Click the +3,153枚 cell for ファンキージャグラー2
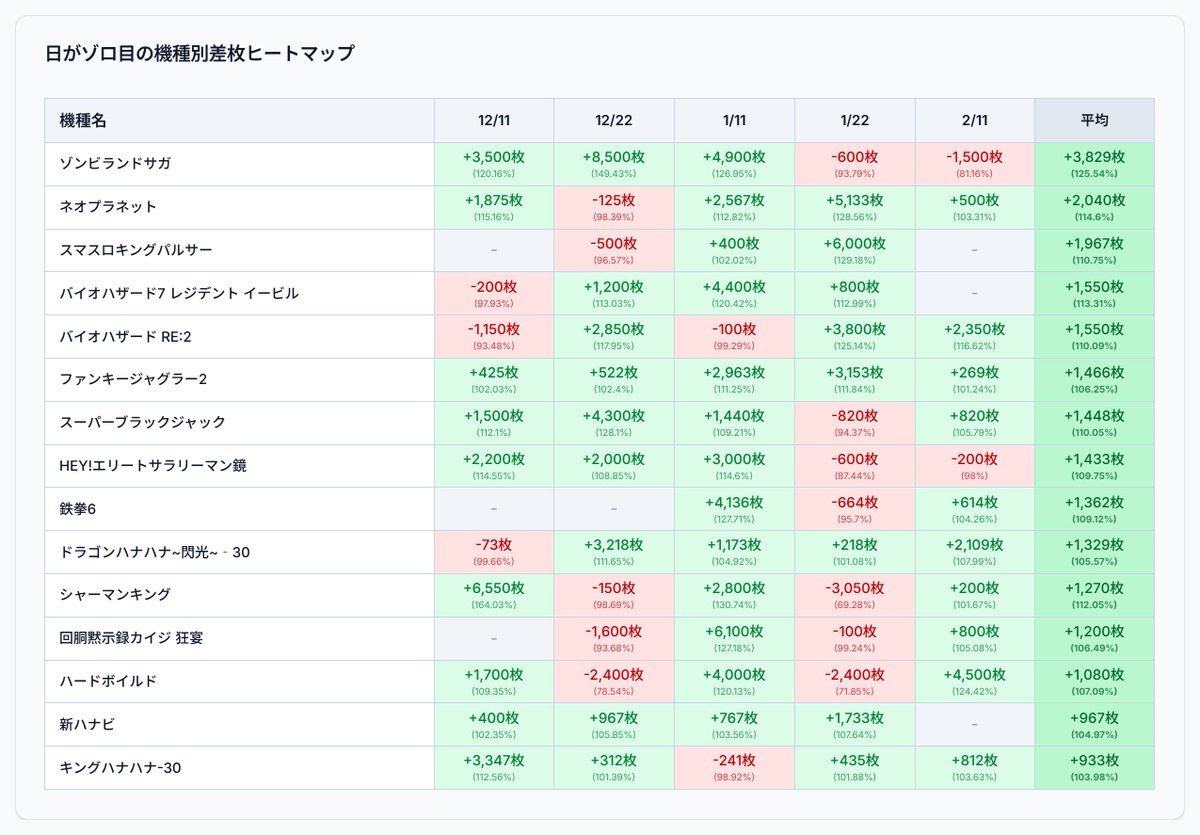 854,379
